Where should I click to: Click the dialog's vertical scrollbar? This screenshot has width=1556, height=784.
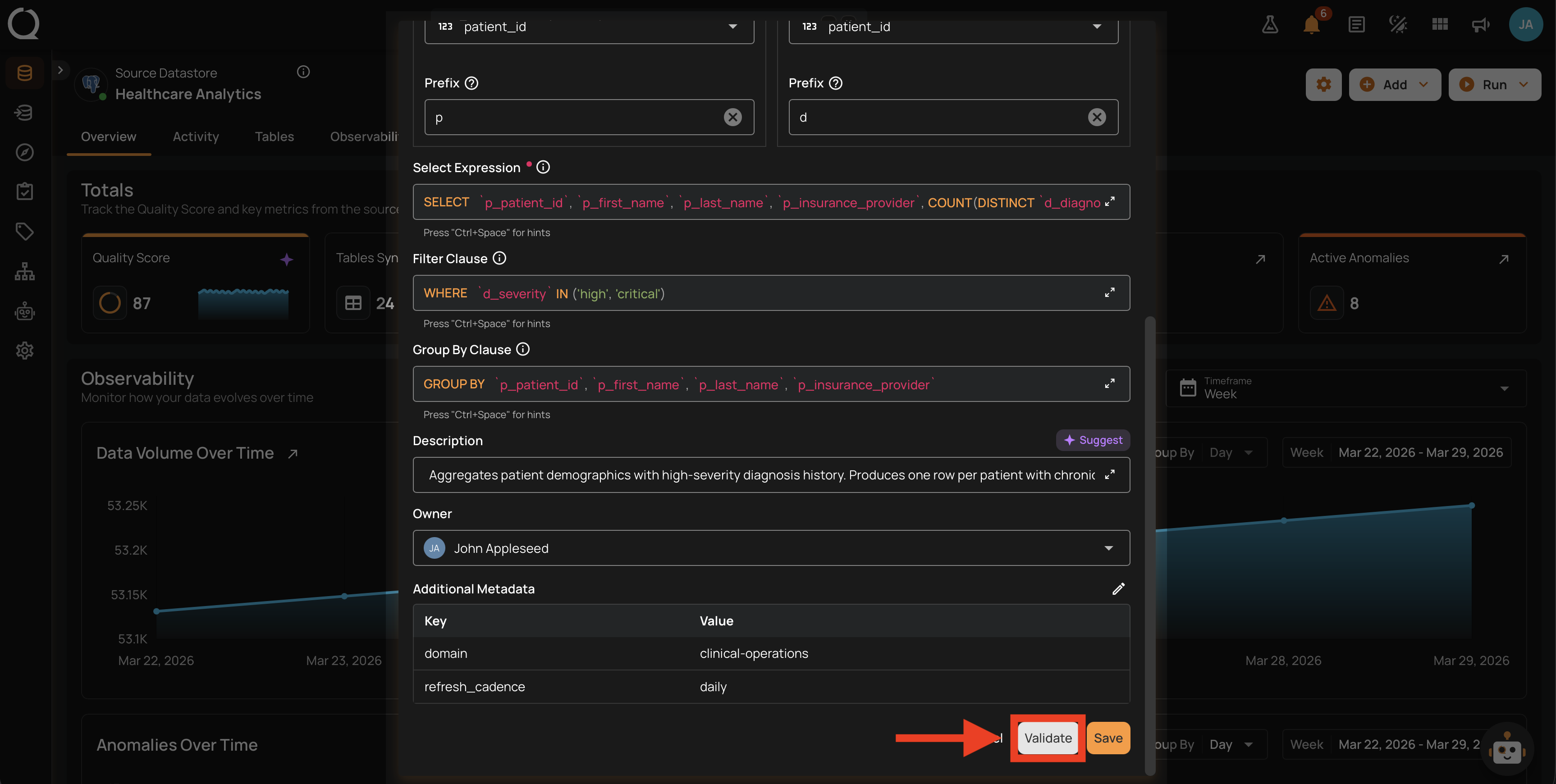point(1150,545)
